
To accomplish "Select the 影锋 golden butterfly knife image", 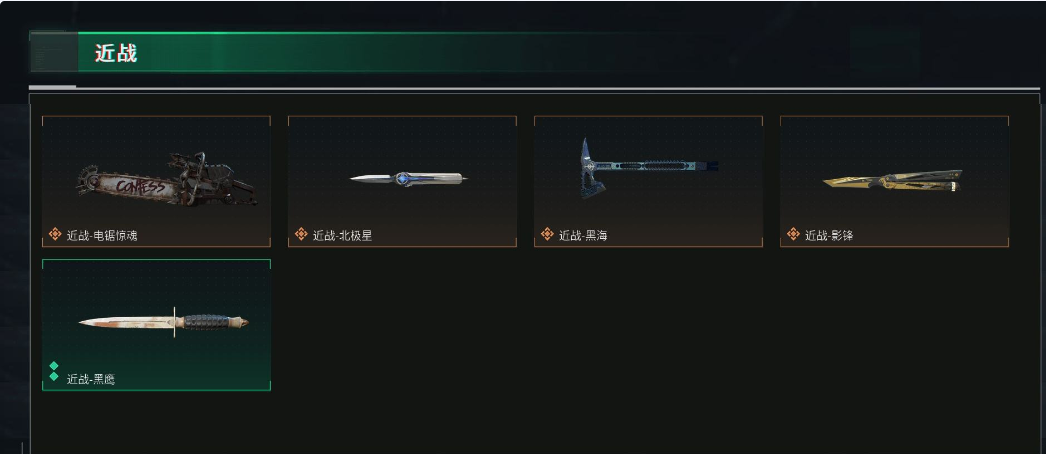I will tap(893, 181).
